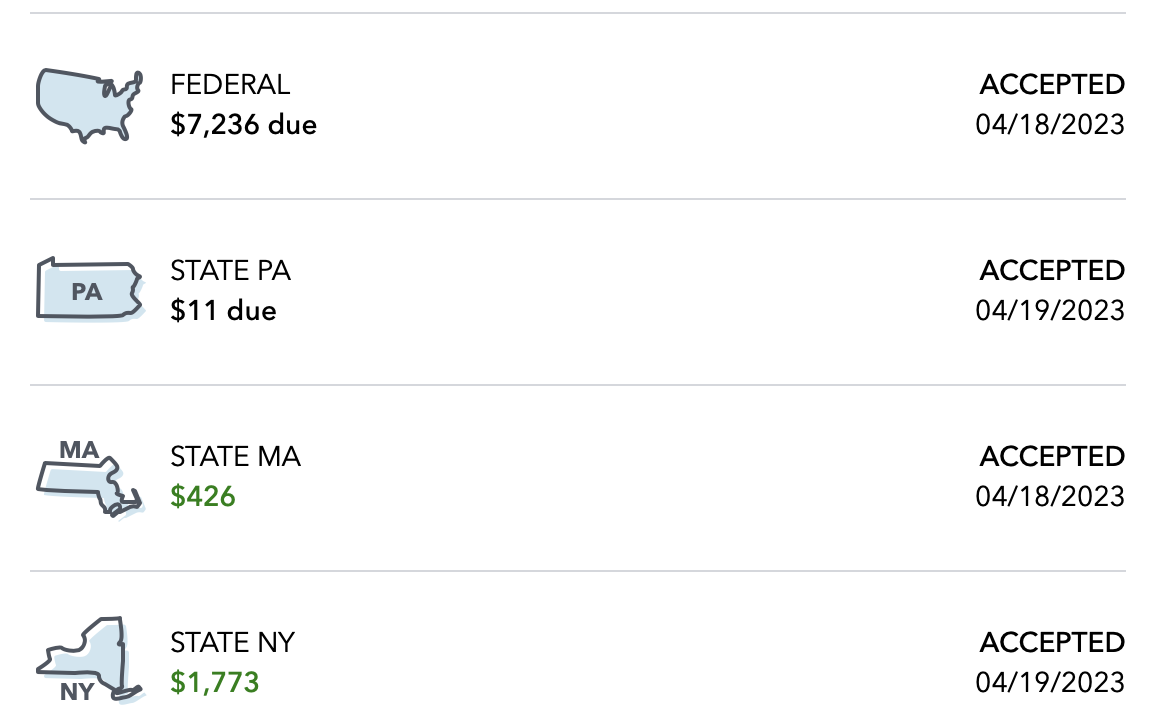This screenshot has width=1162, height=726.
Task: Click the Massachusetts ACCEPTED status
Action: pyautogui.click(x=1052, y=456)
